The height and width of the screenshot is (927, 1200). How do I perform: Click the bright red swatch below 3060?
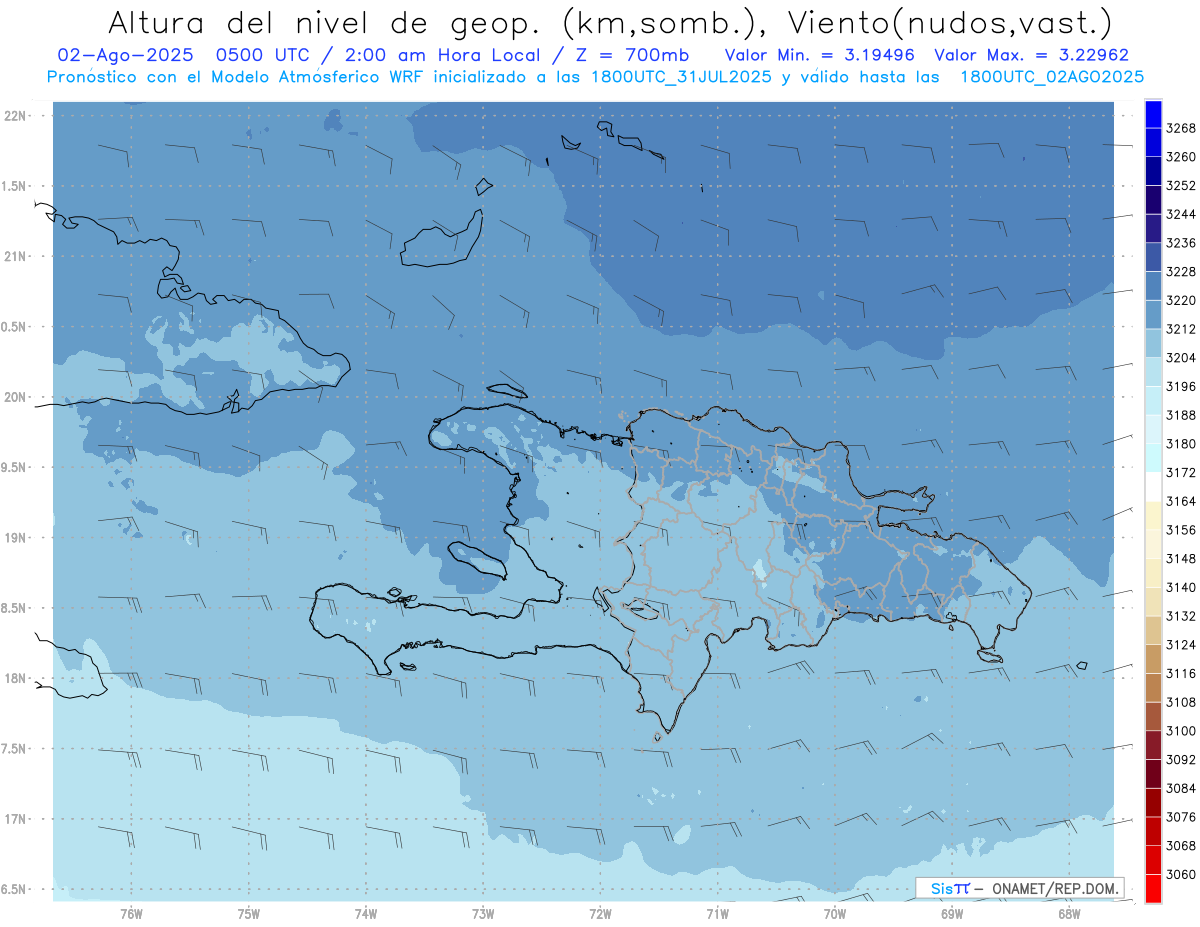(1153, 888)
